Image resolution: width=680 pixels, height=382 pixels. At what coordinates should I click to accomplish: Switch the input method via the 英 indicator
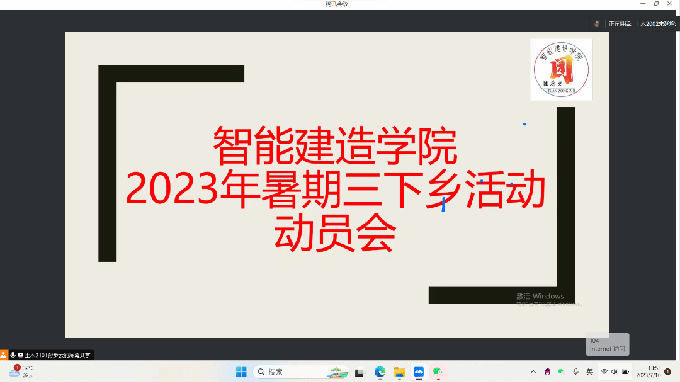tap(589, 372)
